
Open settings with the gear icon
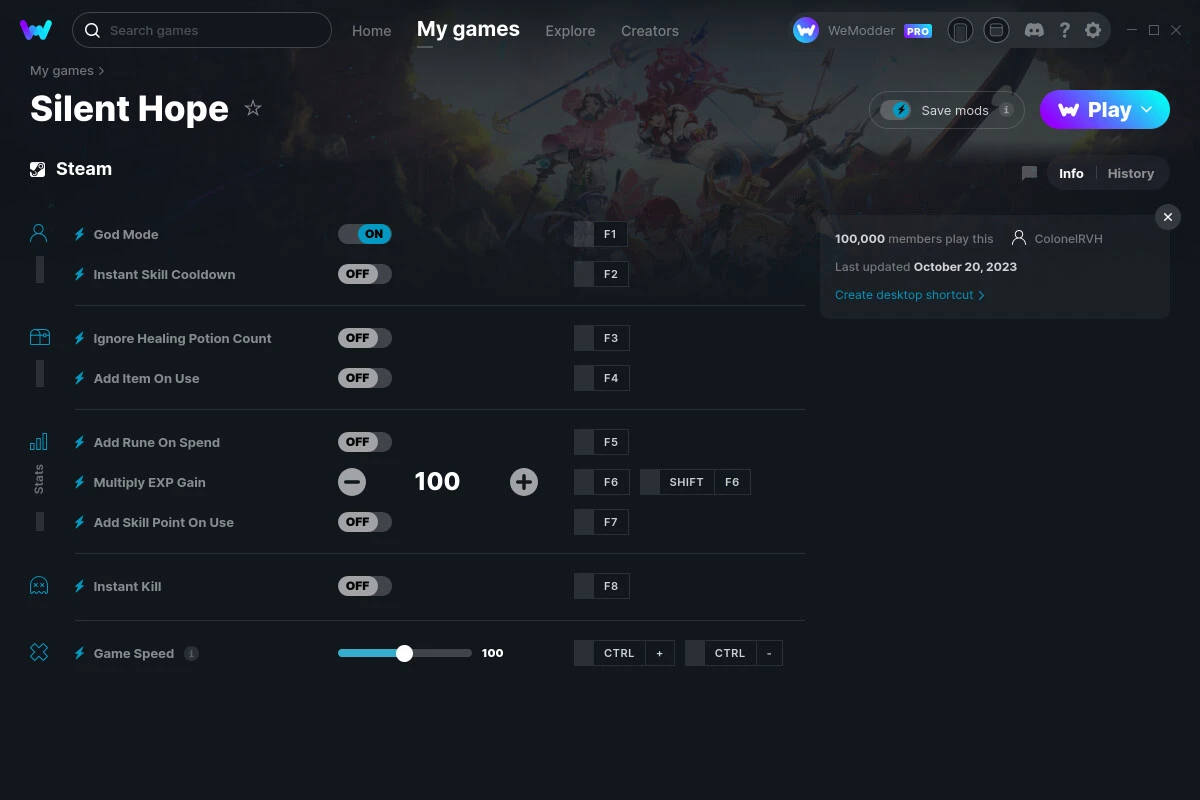pyautogui.click(x=1093, y=30)
